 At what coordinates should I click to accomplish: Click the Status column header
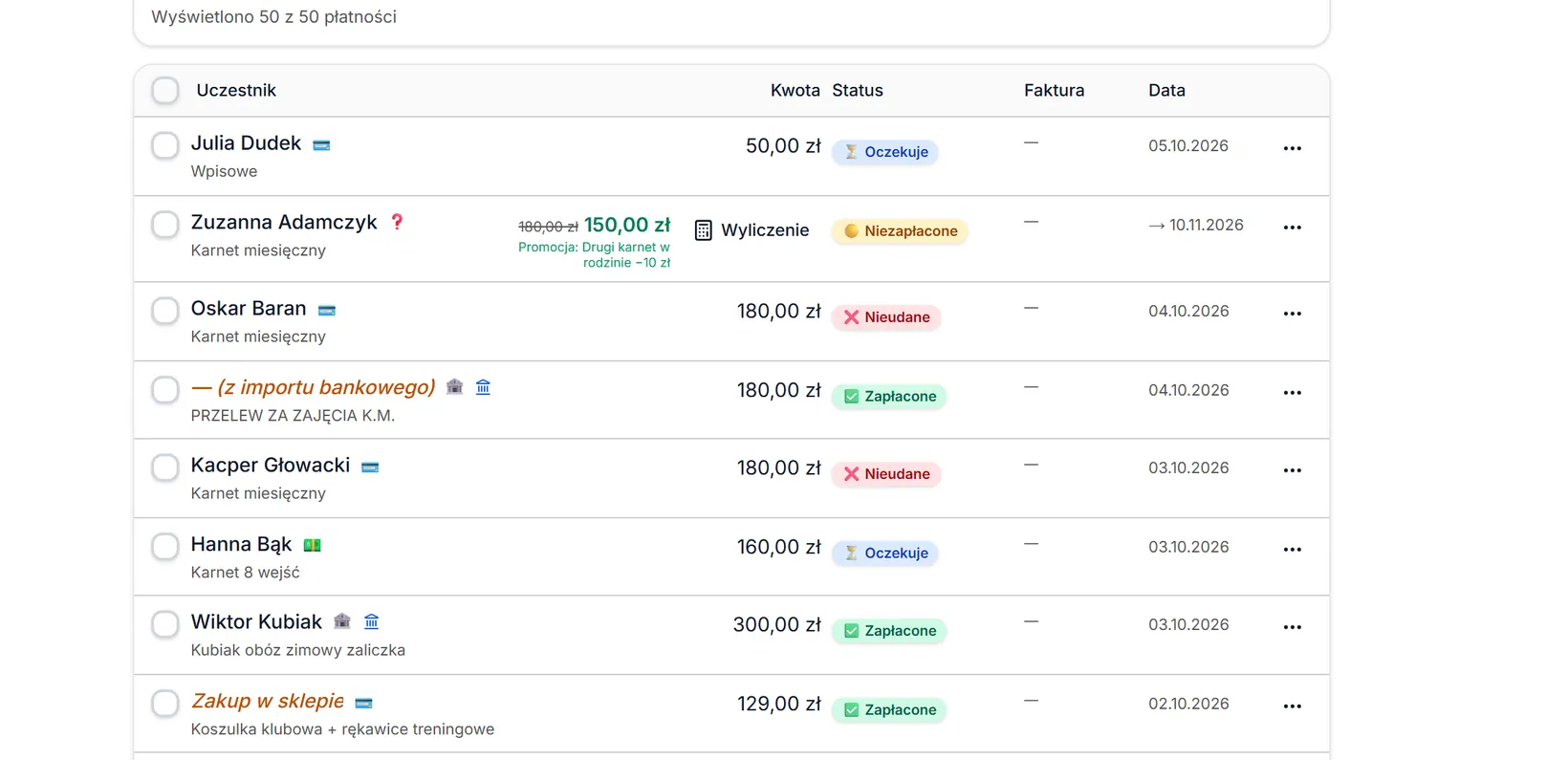[x=858, y=91]
